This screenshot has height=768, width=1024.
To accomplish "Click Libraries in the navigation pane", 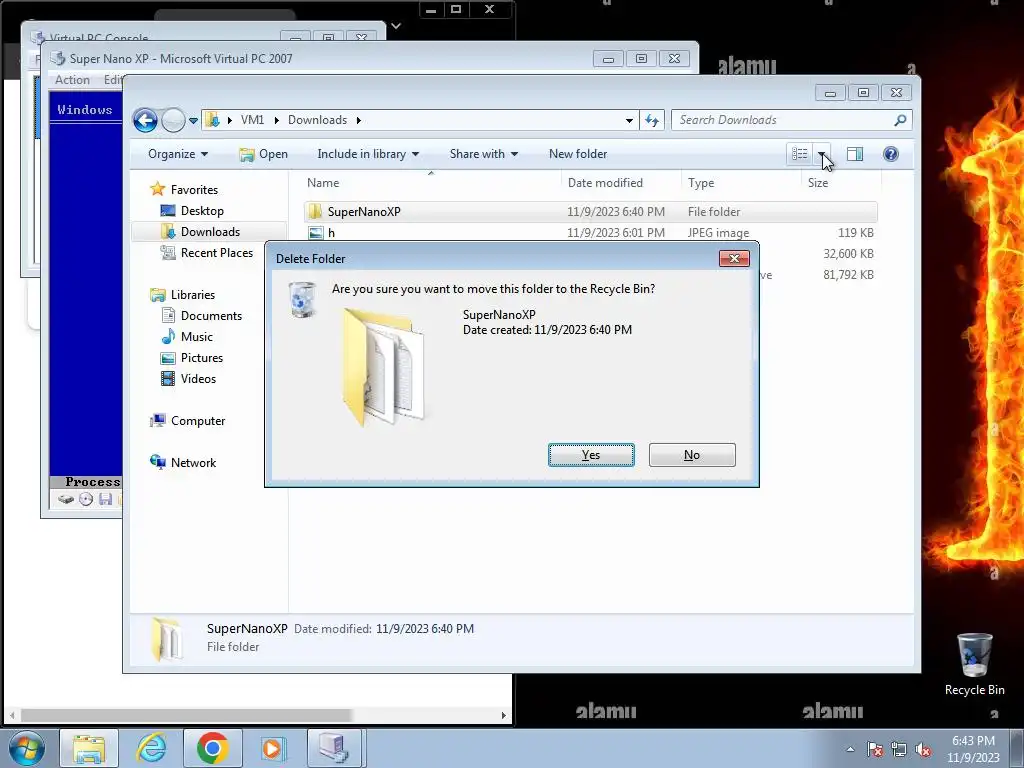I will pos(183,295).
